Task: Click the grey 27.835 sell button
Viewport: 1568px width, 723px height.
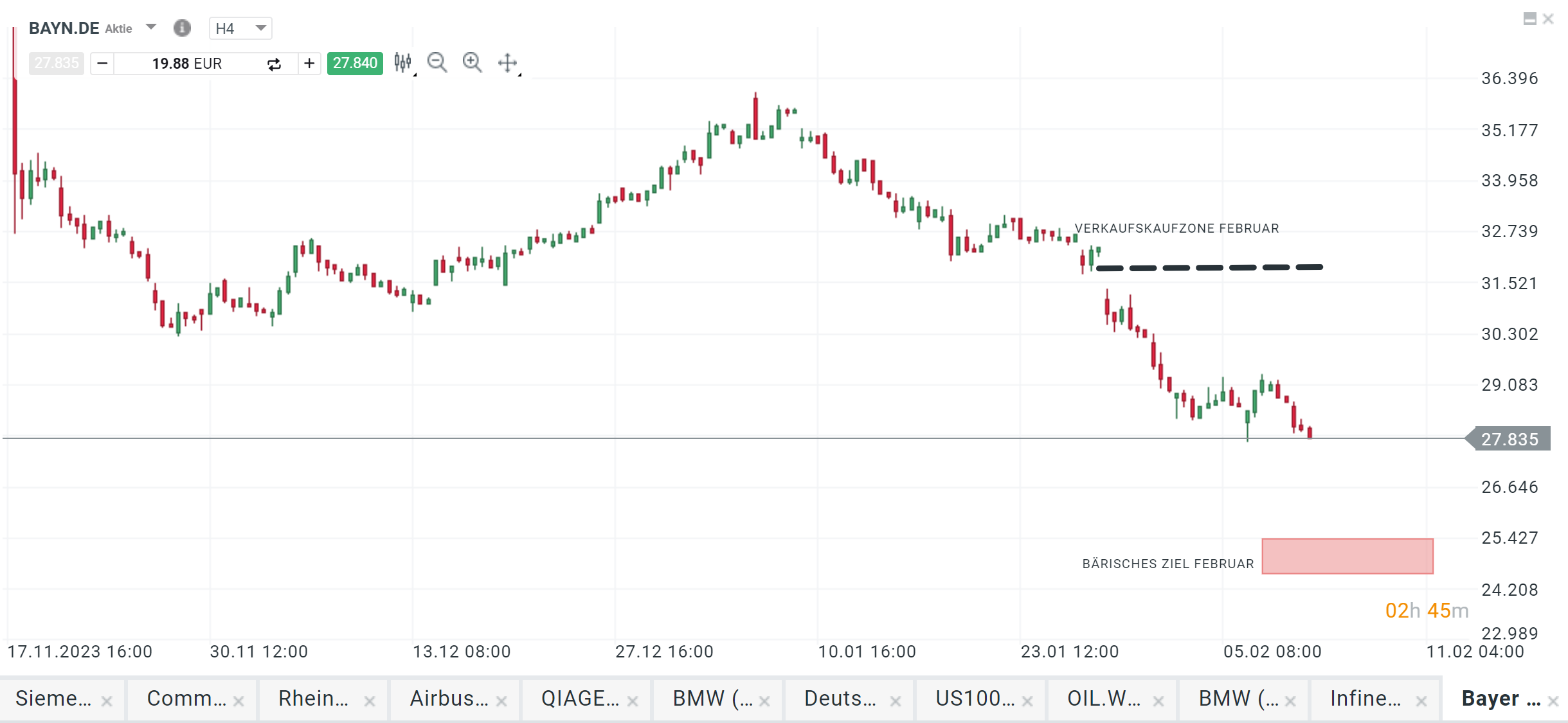Action: 57,63
